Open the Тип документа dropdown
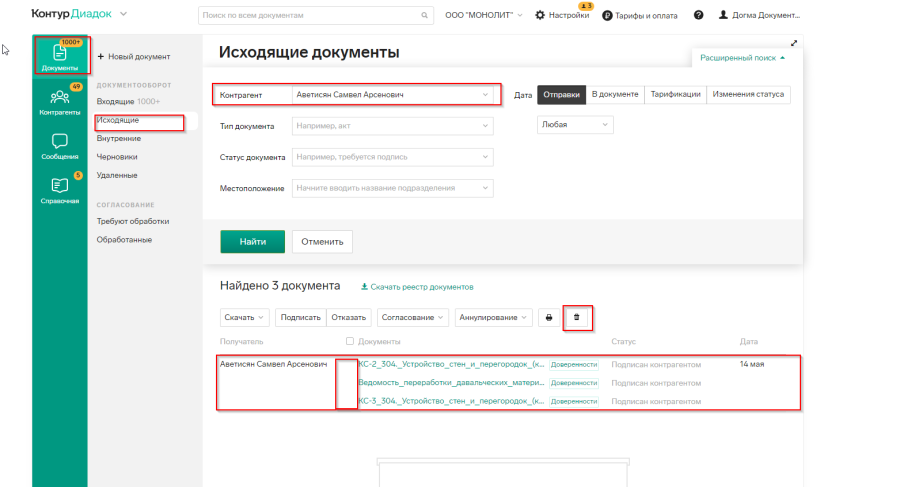 click(x=392, y=126)
